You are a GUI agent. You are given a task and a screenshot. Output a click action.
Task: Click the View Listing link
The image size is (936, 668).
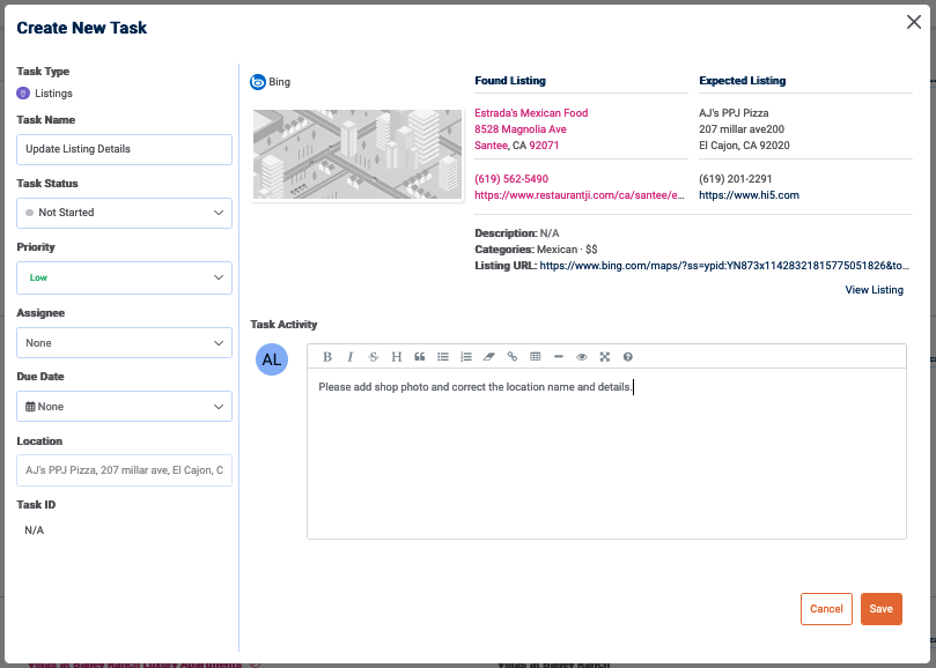tap(873, 290)
